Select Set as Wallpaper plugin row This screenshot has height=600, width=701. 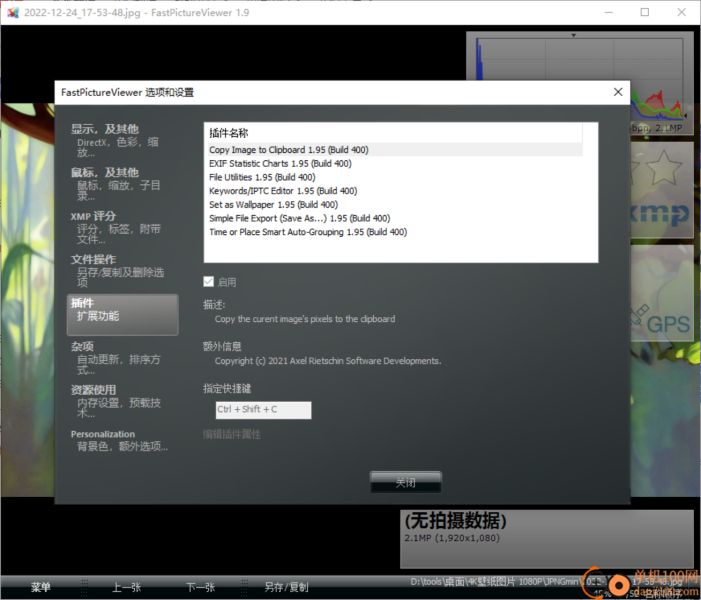point(395,205)
